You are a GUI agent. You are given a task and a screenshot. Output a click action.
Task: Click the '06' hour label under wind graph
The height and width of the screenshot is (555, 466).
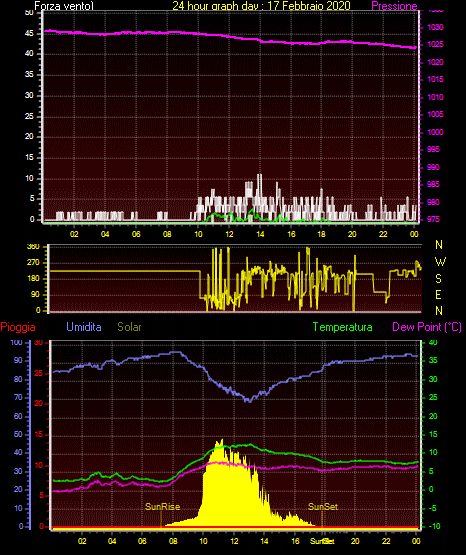tap(136, 234)
